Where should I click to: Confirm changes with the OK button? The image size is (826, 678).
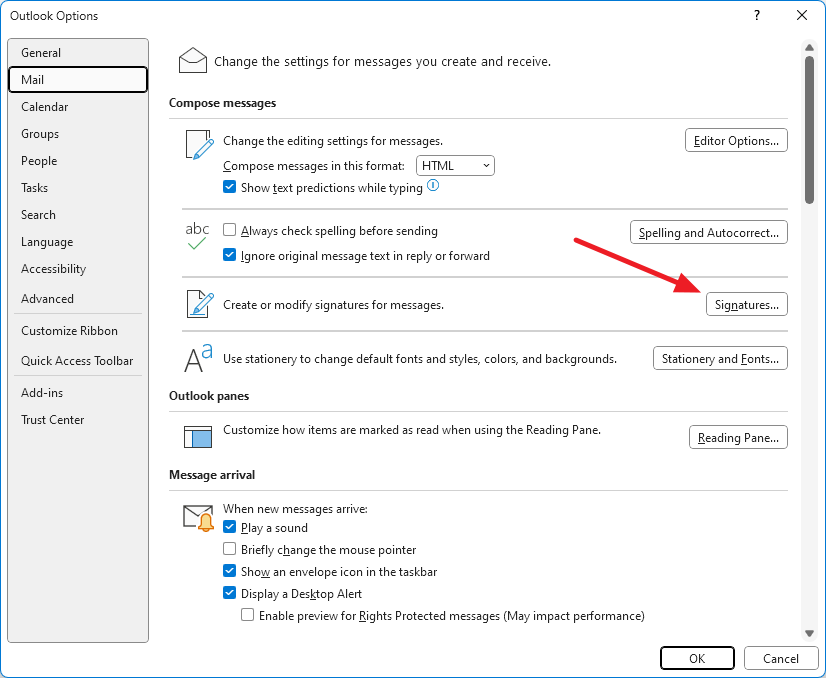(x=697, y=658)
